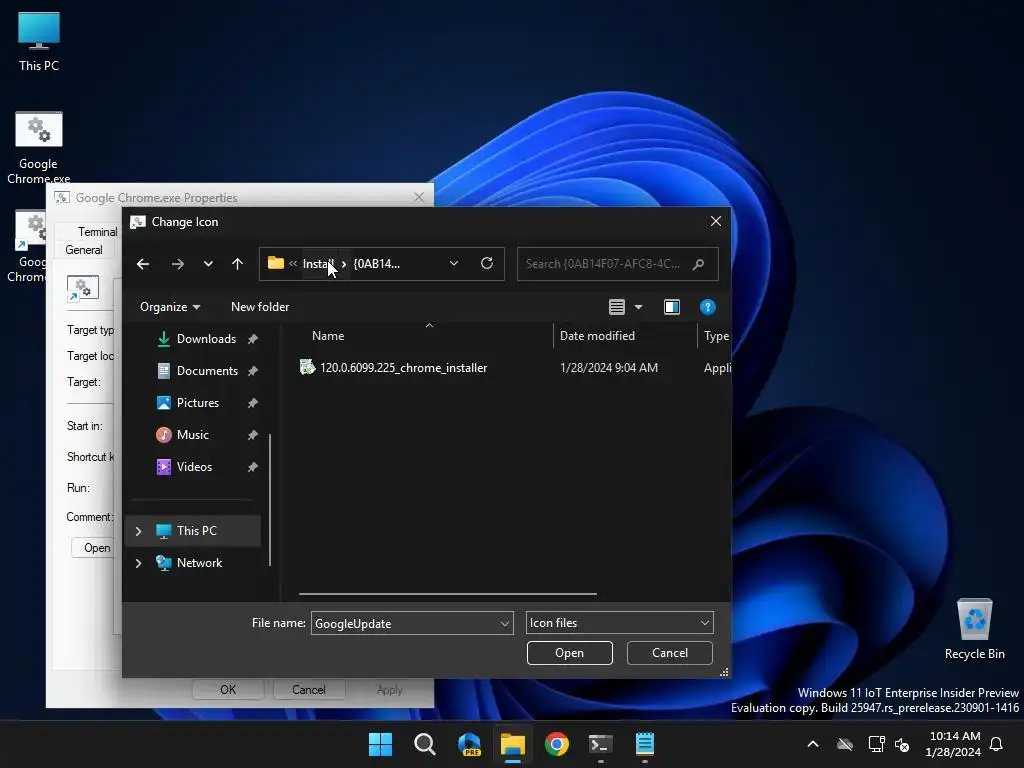Viewport: 1024px width, 768px height.
Task: Click Cancel in the Properties window
Action: [x=308, y=690]
